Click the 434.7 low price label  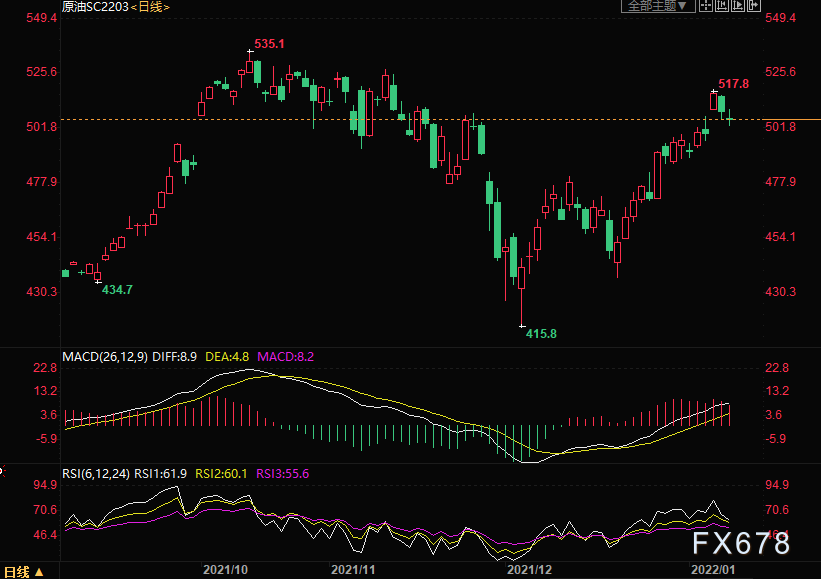(117, 290)
